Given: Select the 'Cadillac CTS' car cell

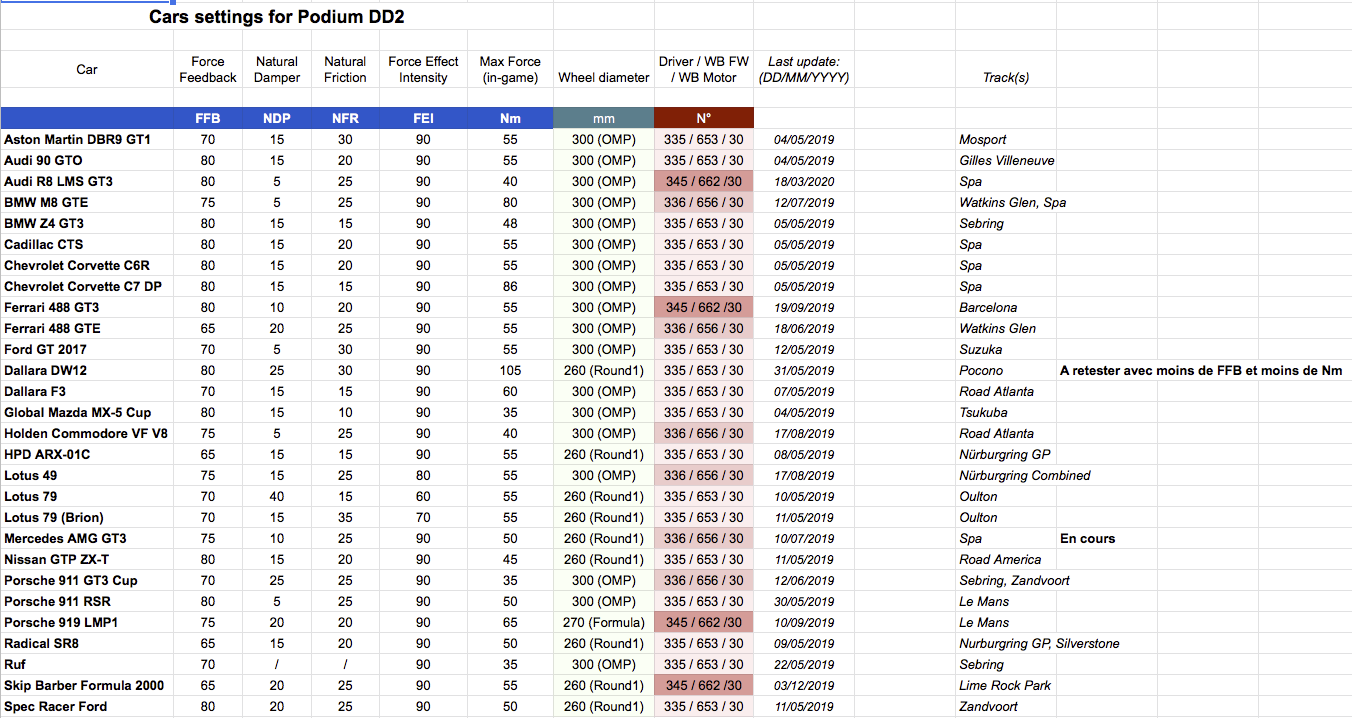Looking at the screenshot, I should point(87,244).
